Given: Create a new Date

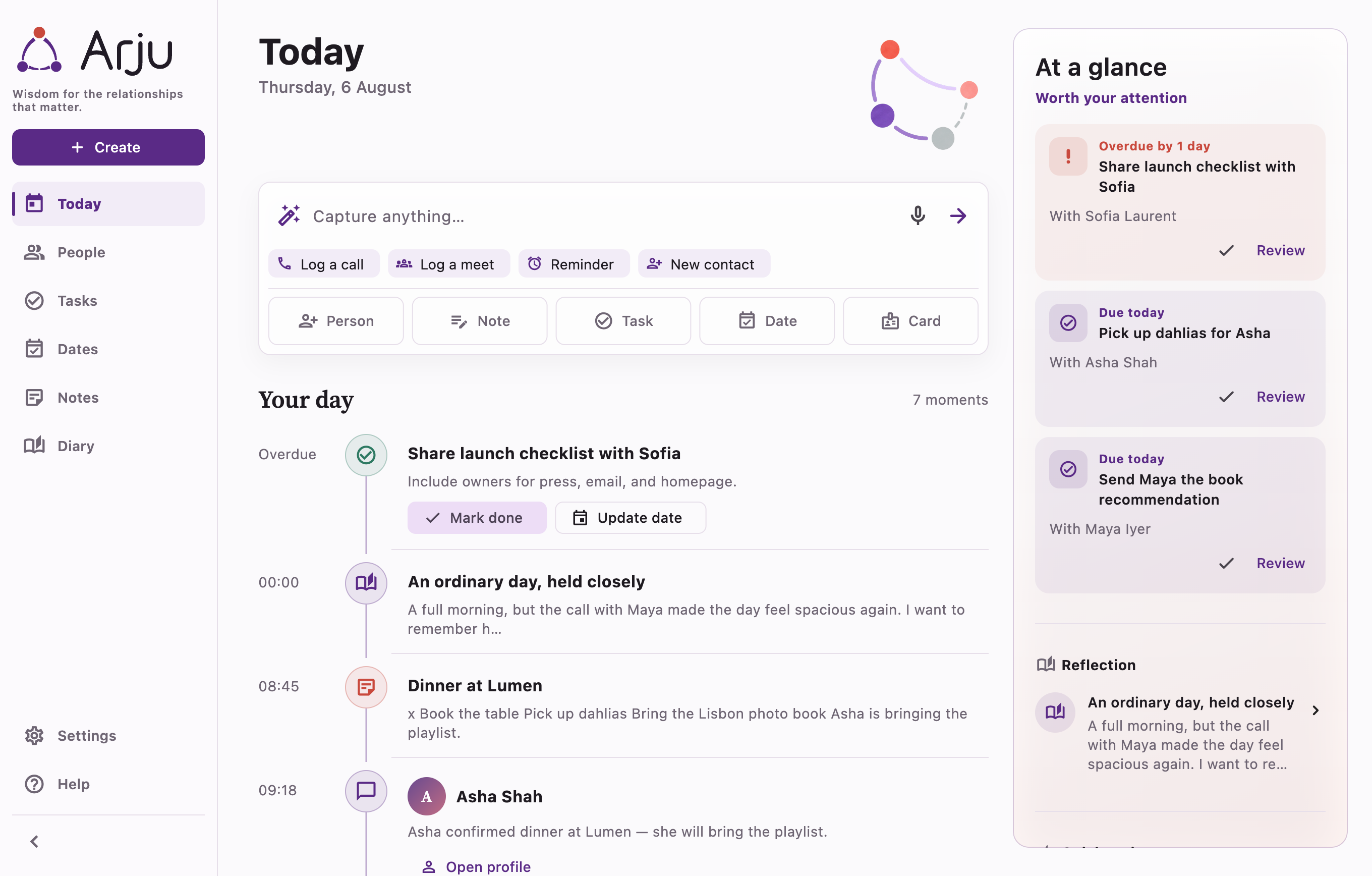Looking at the screenshot, I should coord(767,321).
